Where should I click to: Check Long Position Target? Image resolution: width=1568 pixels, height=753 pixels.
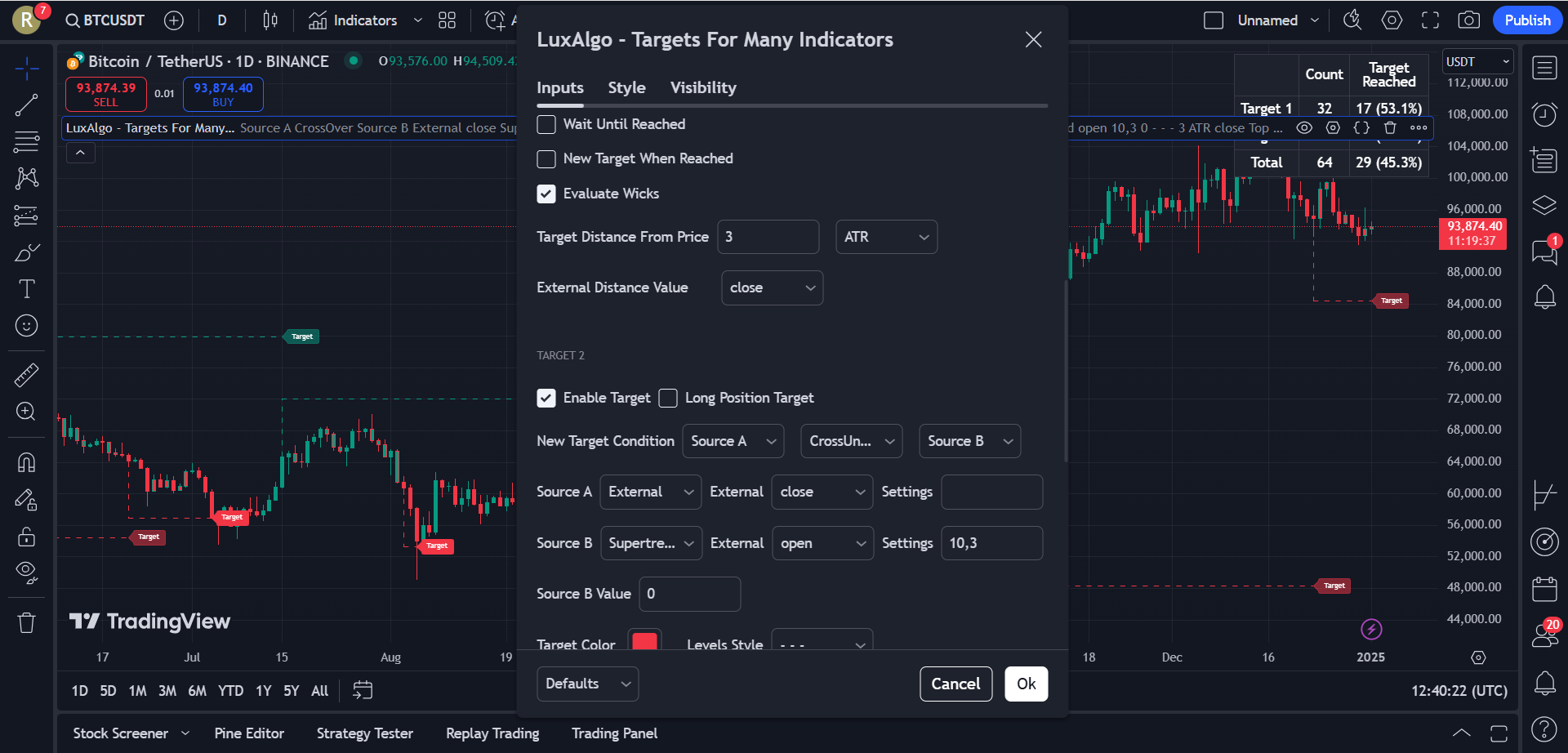667,398
